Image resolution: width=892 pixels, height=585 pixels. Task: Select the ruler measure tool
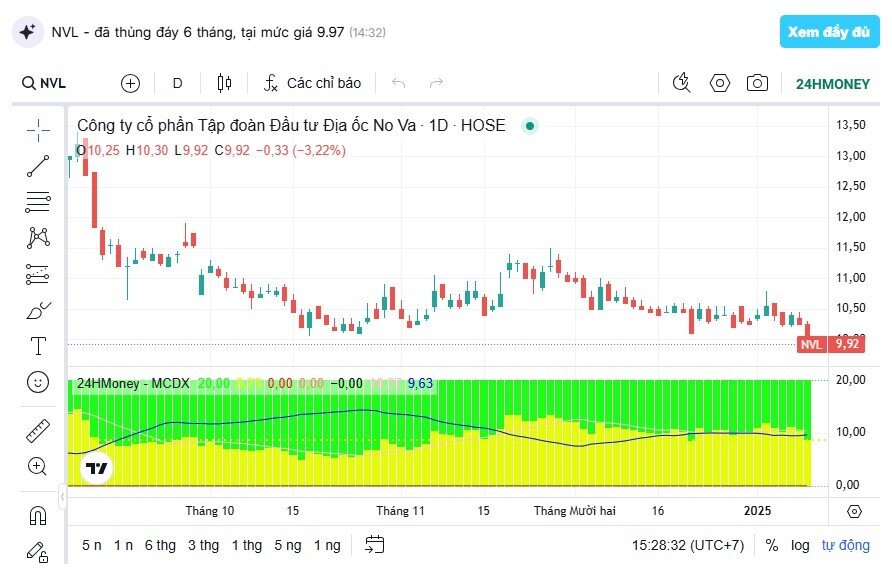pyautogui.click(x=38, y=431)
